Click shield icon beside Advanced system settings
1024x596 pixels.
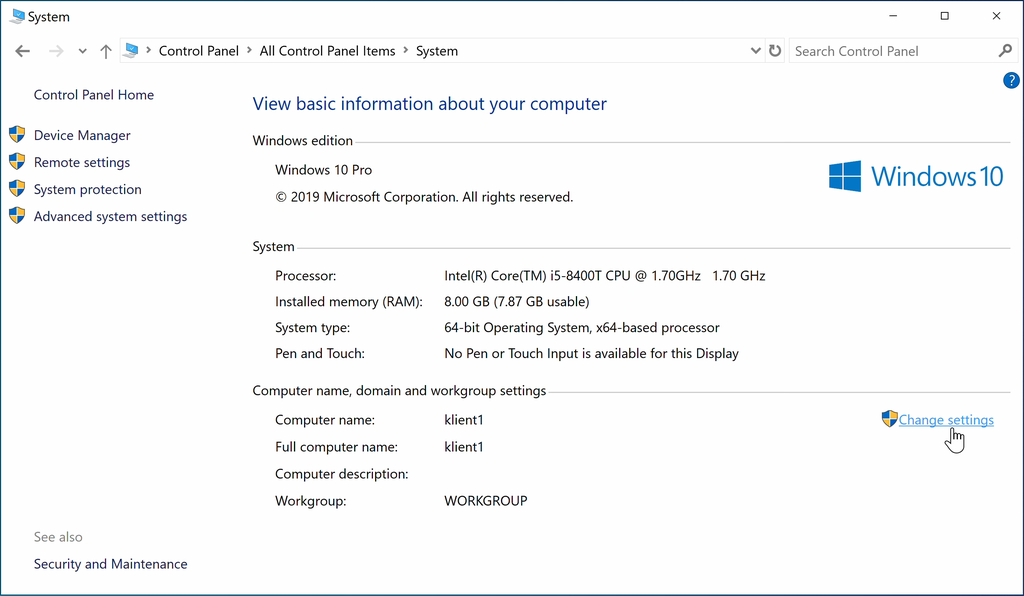tap(17, 215)
